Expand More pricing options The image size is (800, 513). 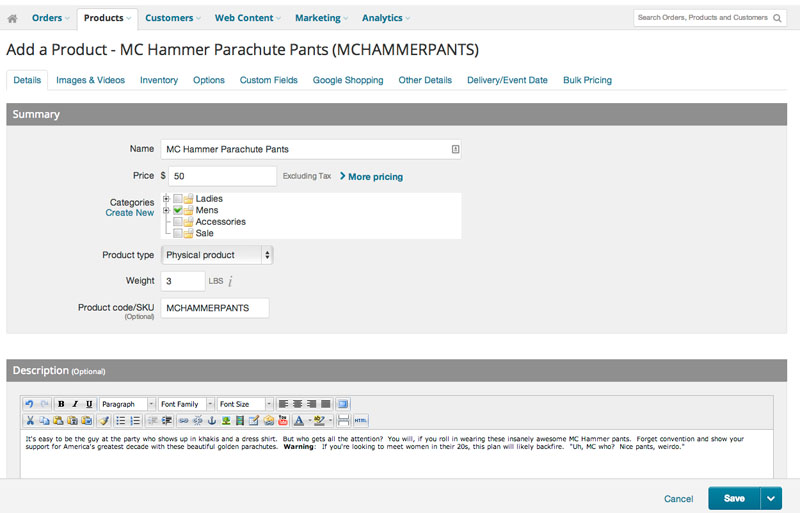371,177
